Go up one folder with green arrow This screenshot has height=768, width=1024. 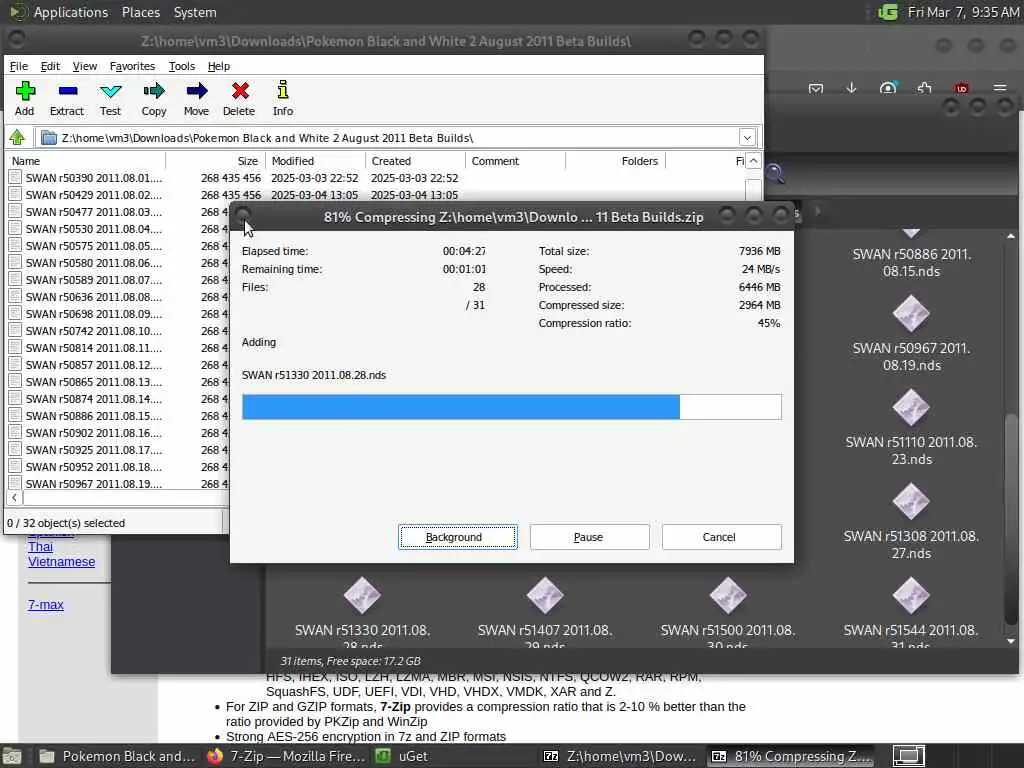(x=17, y=138)
